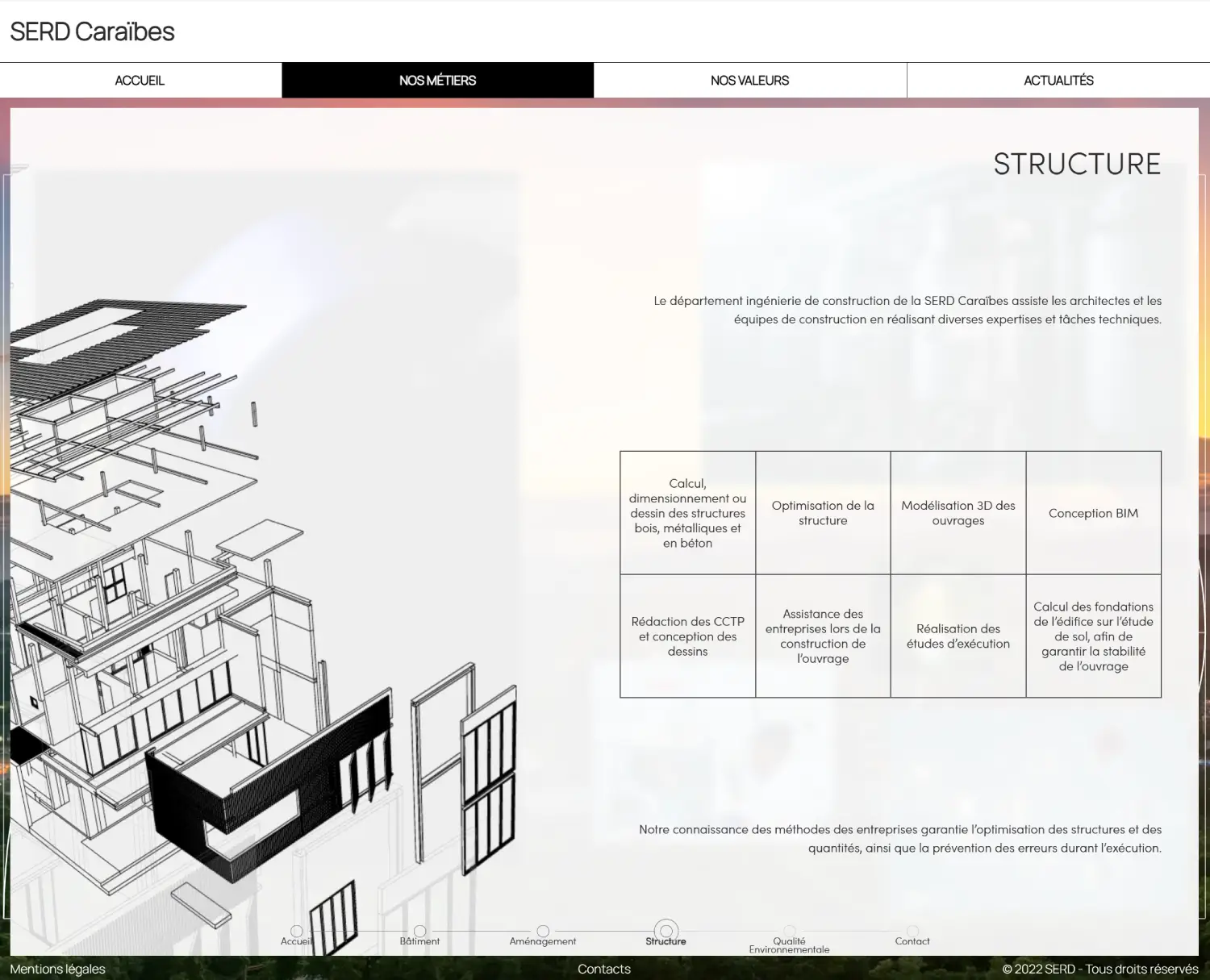
Task: Click the SERD Caraïbes site logo
Action: tap(92, 31)
